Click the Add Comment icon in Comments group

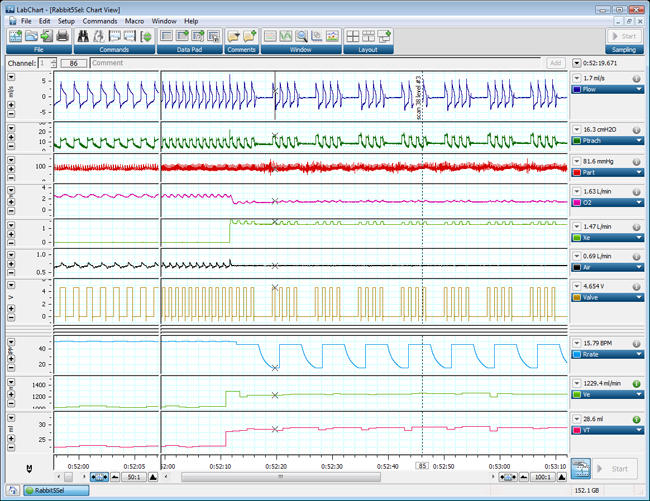pos(250,36)
